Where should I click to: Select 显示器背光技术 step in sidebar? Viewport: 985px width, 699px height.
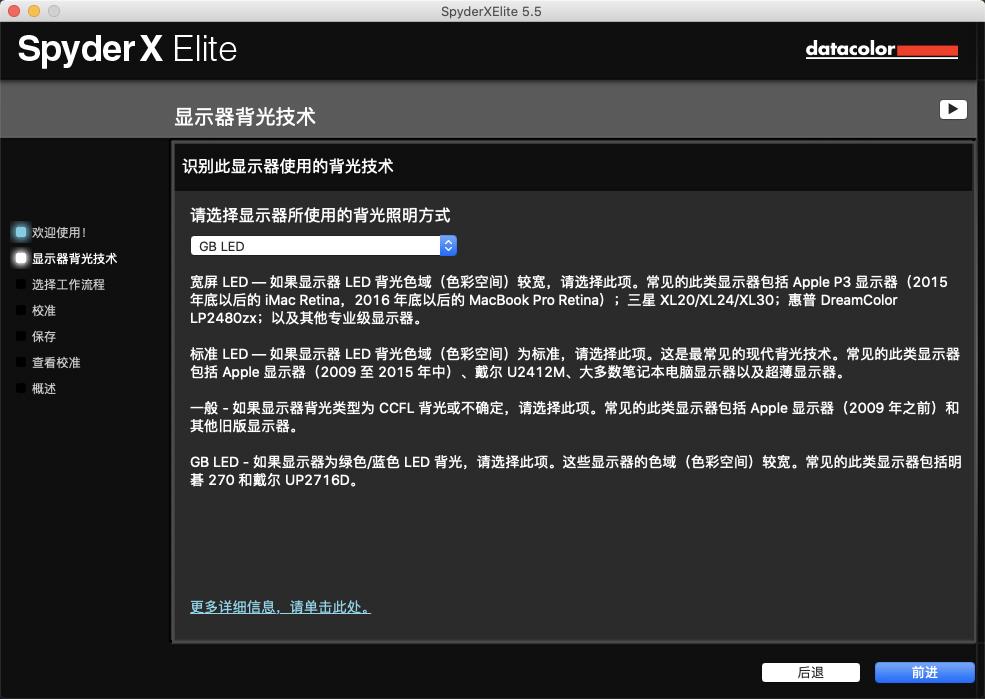coord(74,259)
